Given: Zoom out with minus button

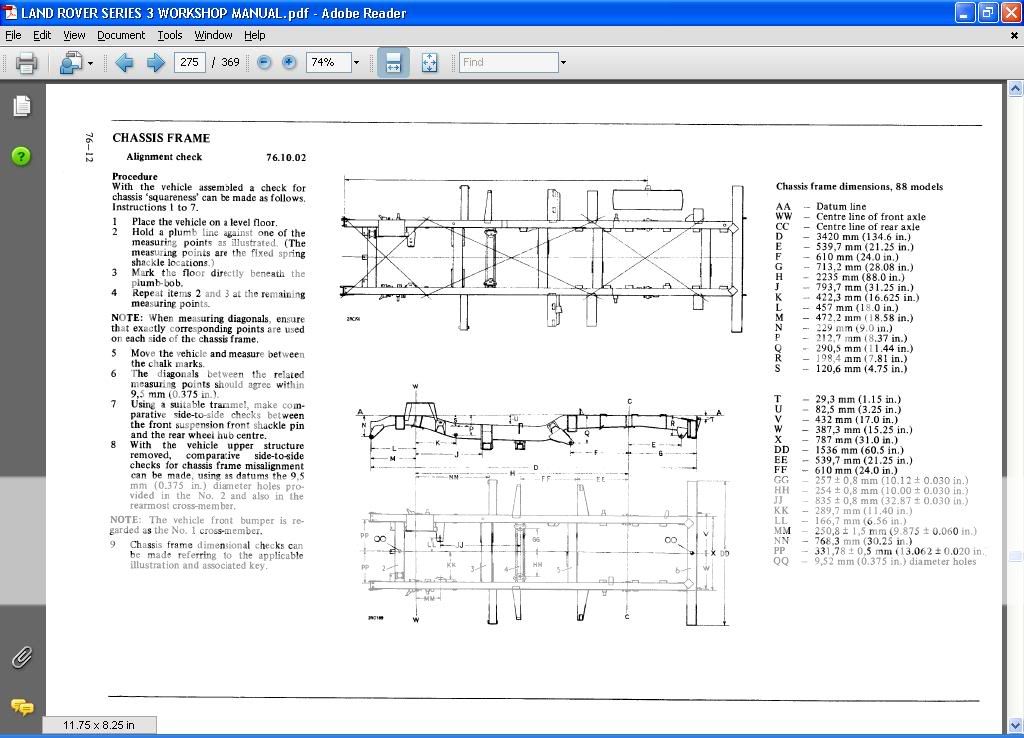Looking at the screenshot, I should click(264, 63).
